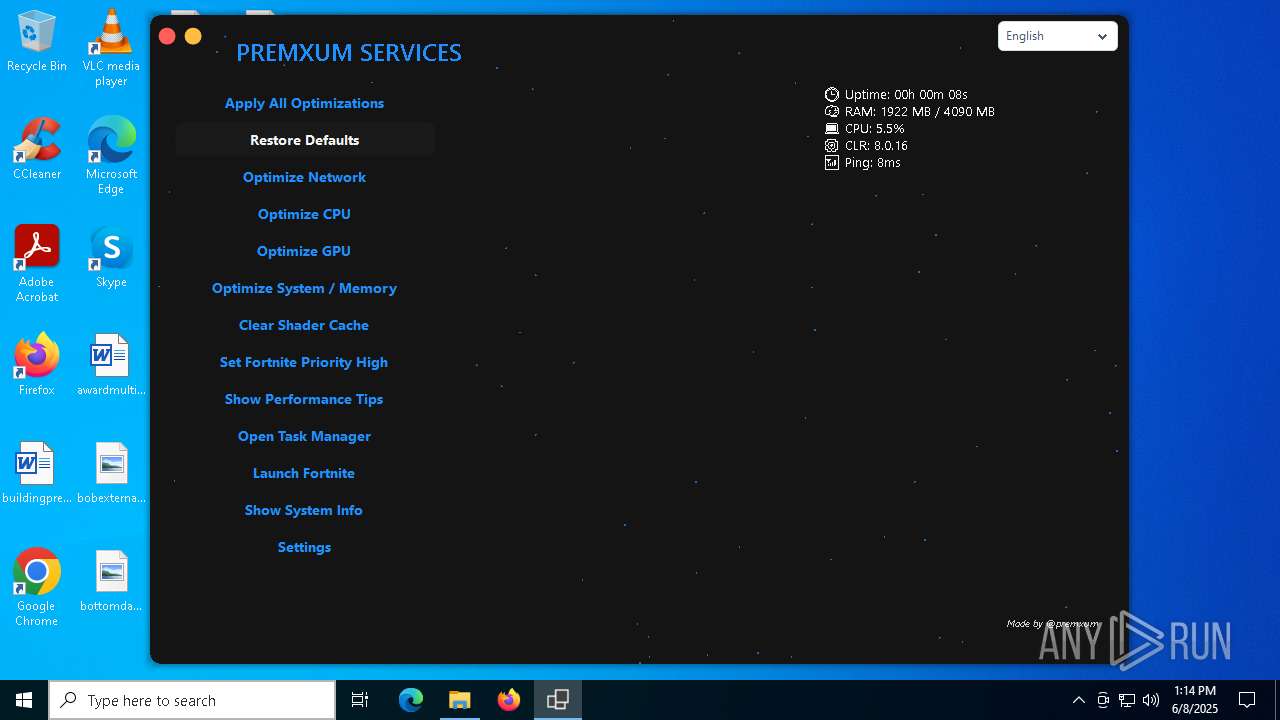Screen dimensions: 1280x720
Task: Select Optimize GPU
Action: 304,251
